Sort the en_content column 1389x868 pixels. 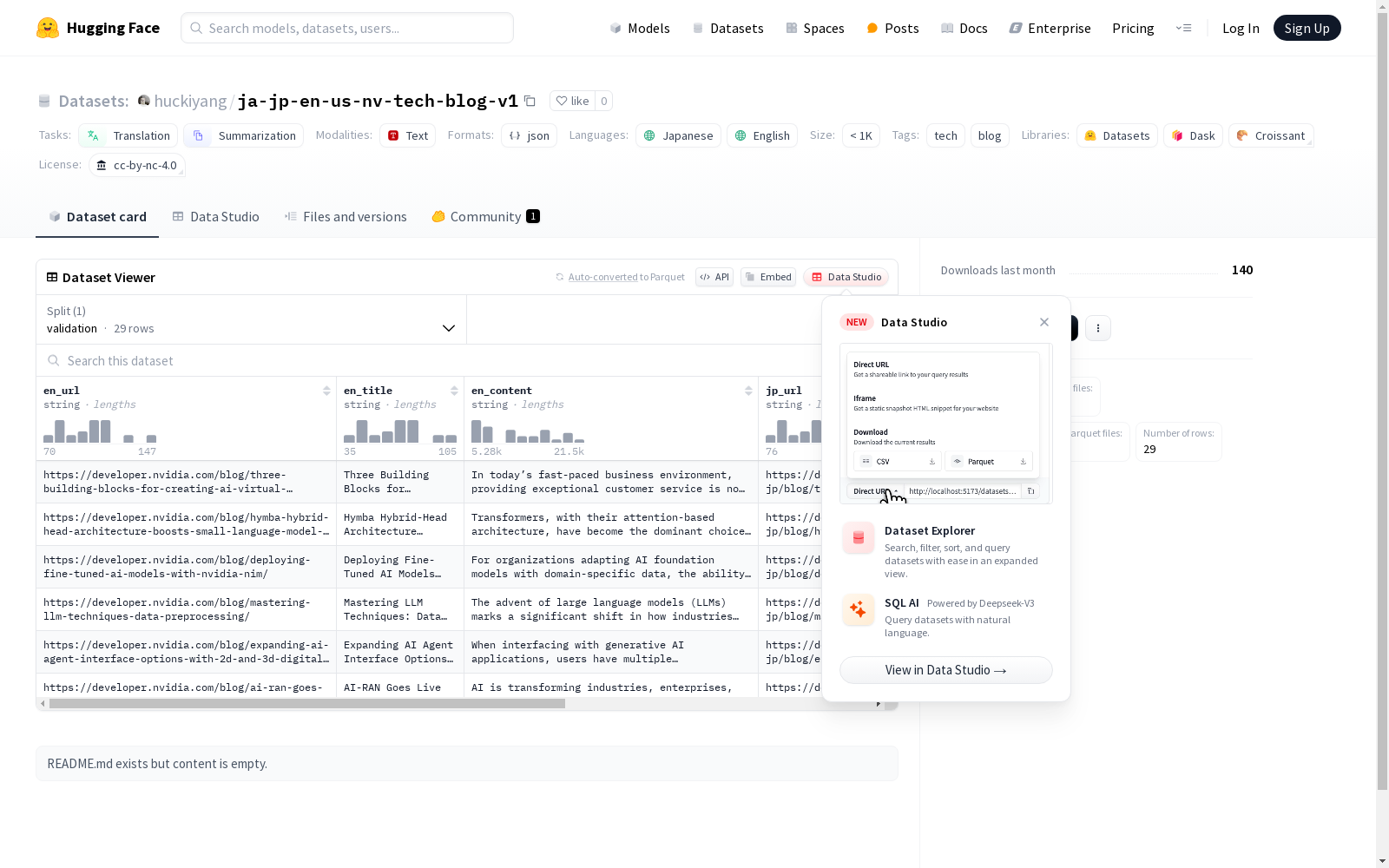pos(748,391)
